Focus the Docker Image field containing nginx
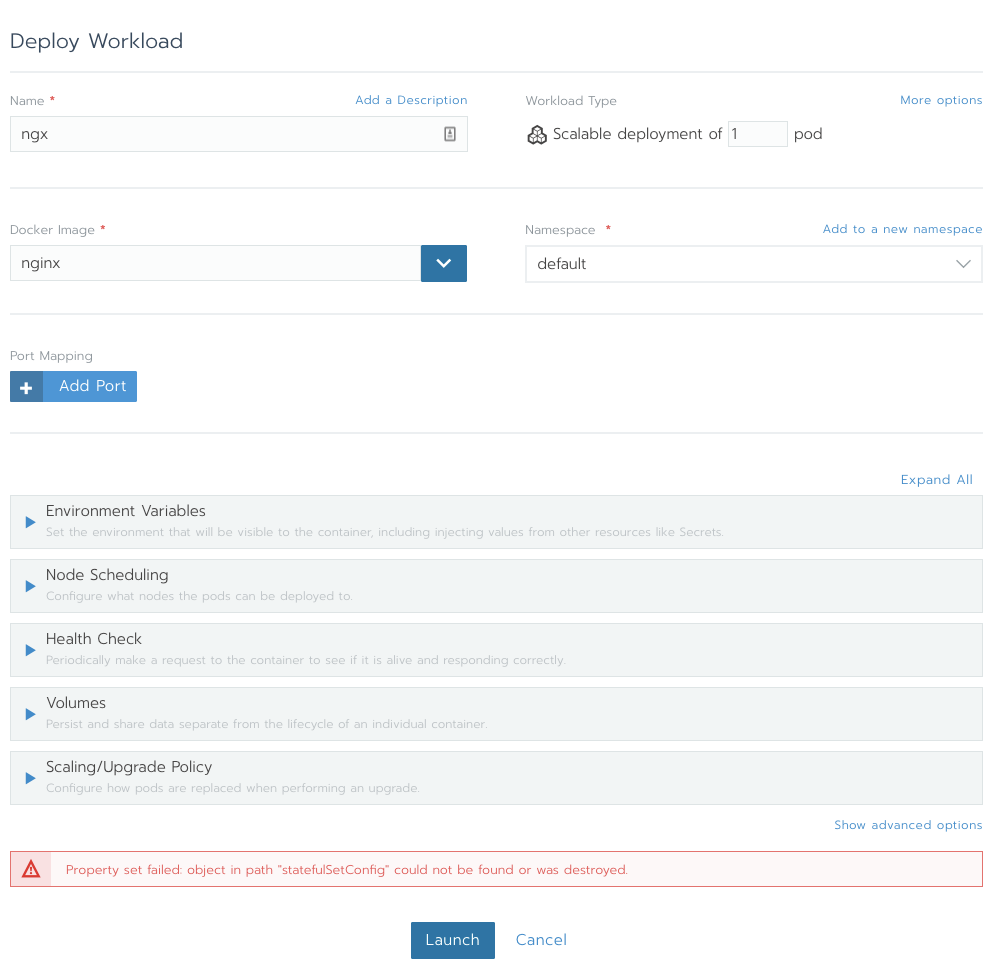Screen dimensions: 1003x965 [216, 263]
